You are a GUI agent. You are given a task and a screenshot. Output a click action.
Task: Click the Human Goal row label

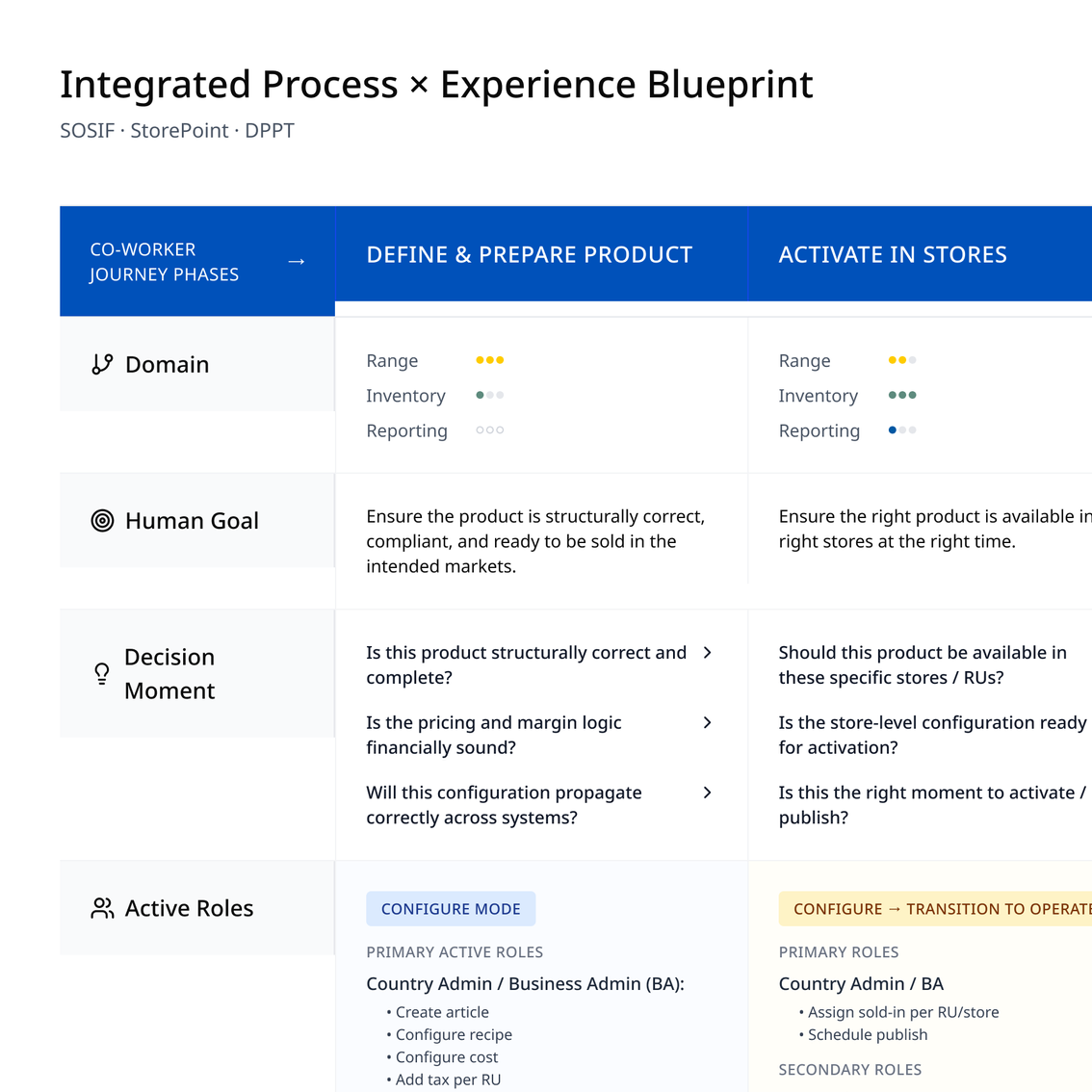click(x=192, y=520)
